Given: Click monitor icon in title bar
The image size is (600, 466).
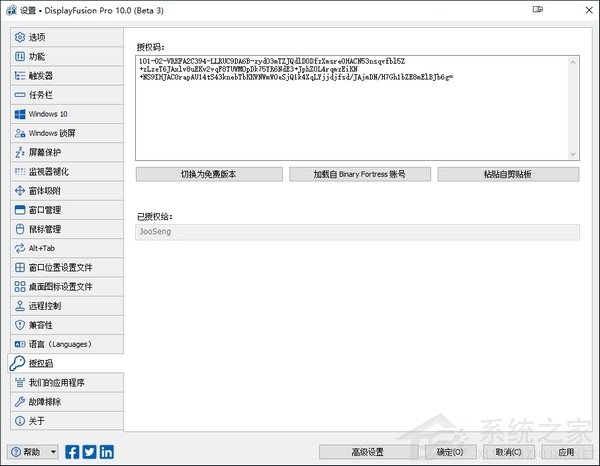Looking at the screenshot, I should tap(538, 10).
